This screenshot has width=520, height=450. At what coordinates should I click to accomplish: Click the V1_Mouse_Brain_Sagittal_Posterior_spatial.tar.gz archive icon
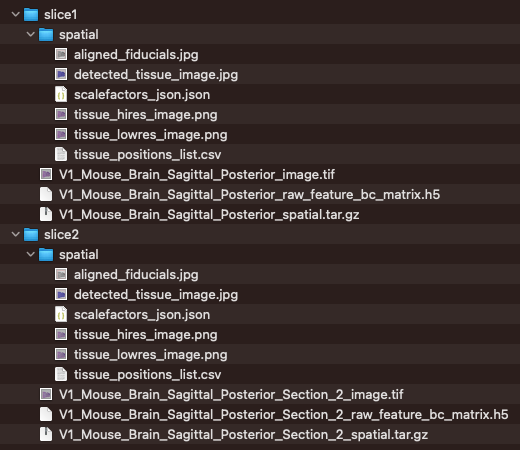(x=46, y=214)
